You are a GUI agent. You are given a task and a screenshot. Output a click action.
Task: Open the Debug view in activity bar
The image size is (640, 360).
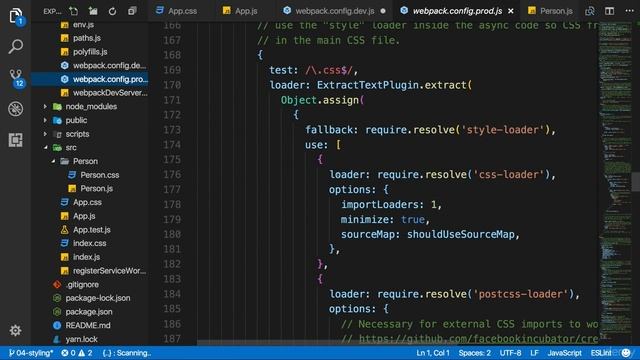(16, 109)
